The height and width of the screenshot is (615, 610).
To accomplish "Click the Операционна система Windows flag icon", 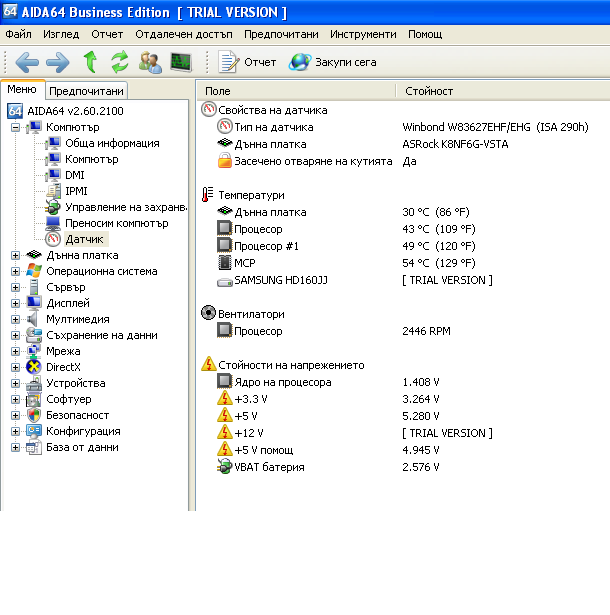I will click(34, 271).
